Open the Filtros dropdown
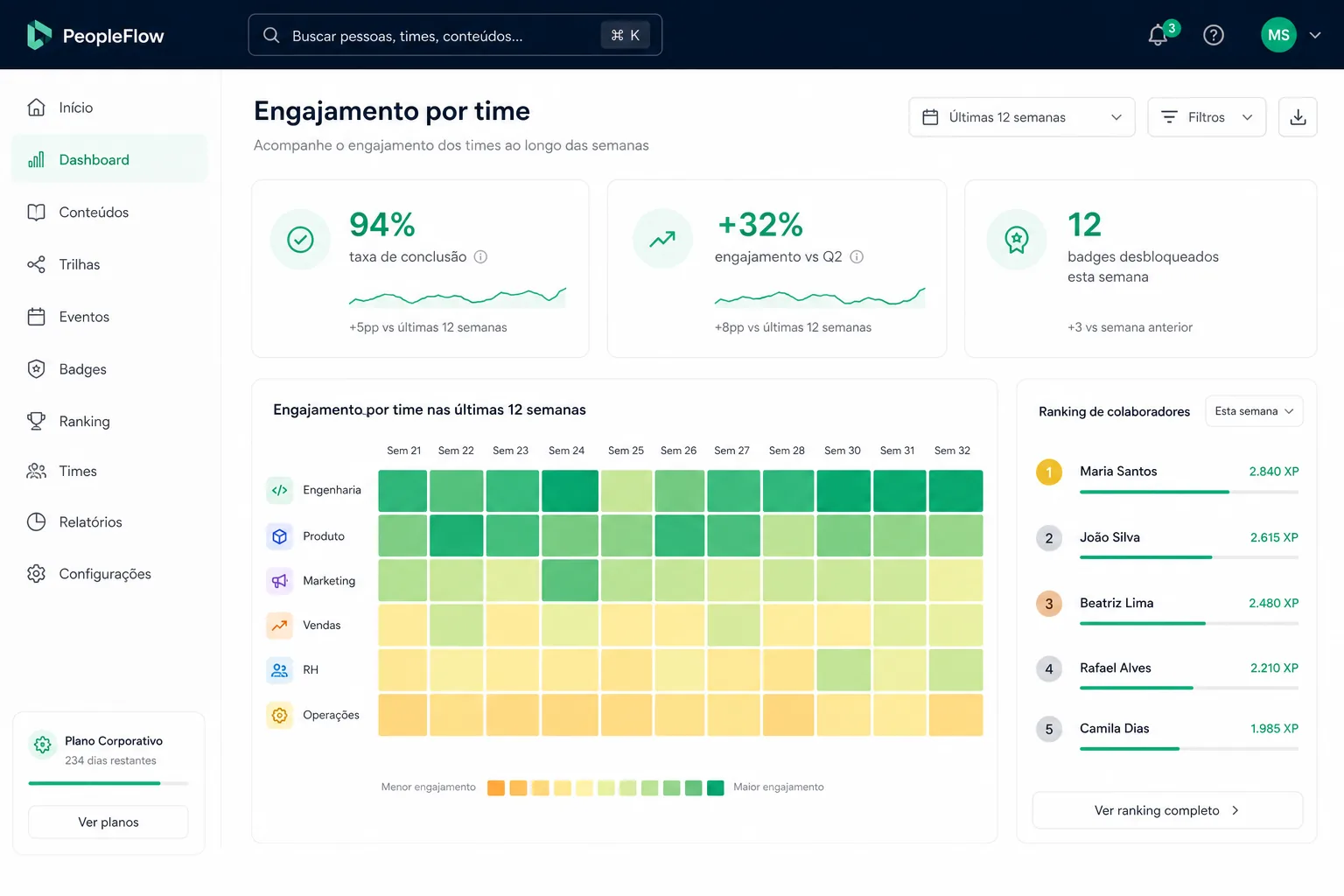Viewport: 1344px width, 896px height. coord(1207,117)
